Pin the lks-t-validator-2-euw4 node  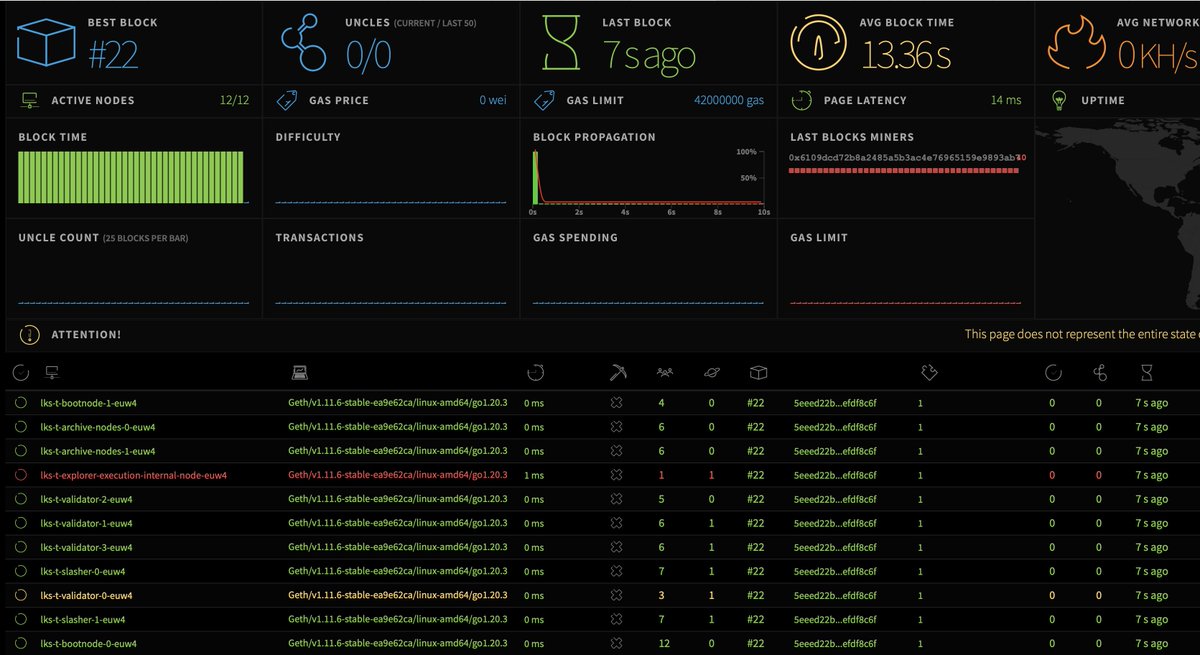21,499
